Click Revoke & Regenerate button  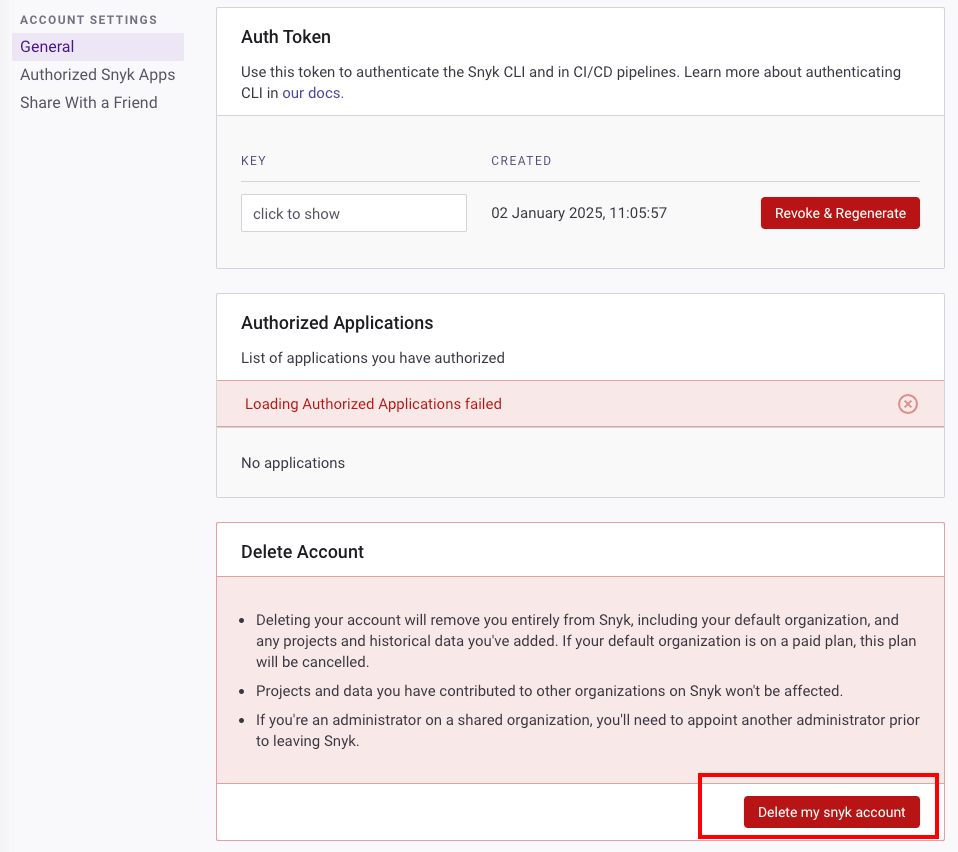pos(840,213)
